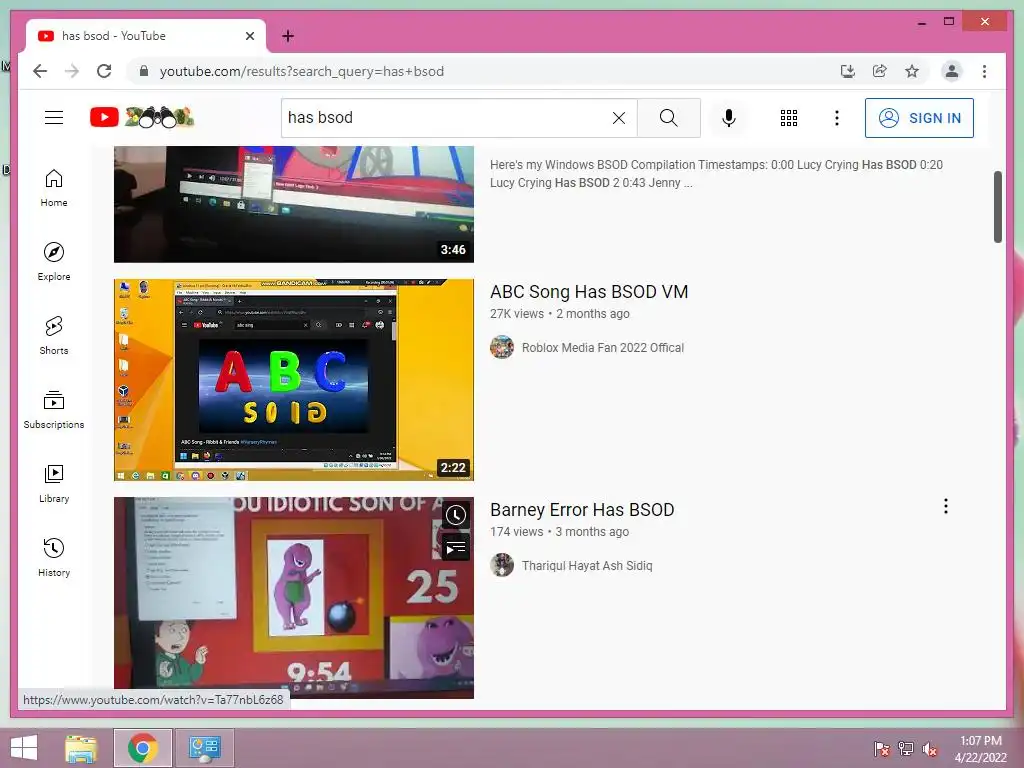1024x768 pixels.
Task: Open Explore in the sidebar
Action: (x=54, y=262)
